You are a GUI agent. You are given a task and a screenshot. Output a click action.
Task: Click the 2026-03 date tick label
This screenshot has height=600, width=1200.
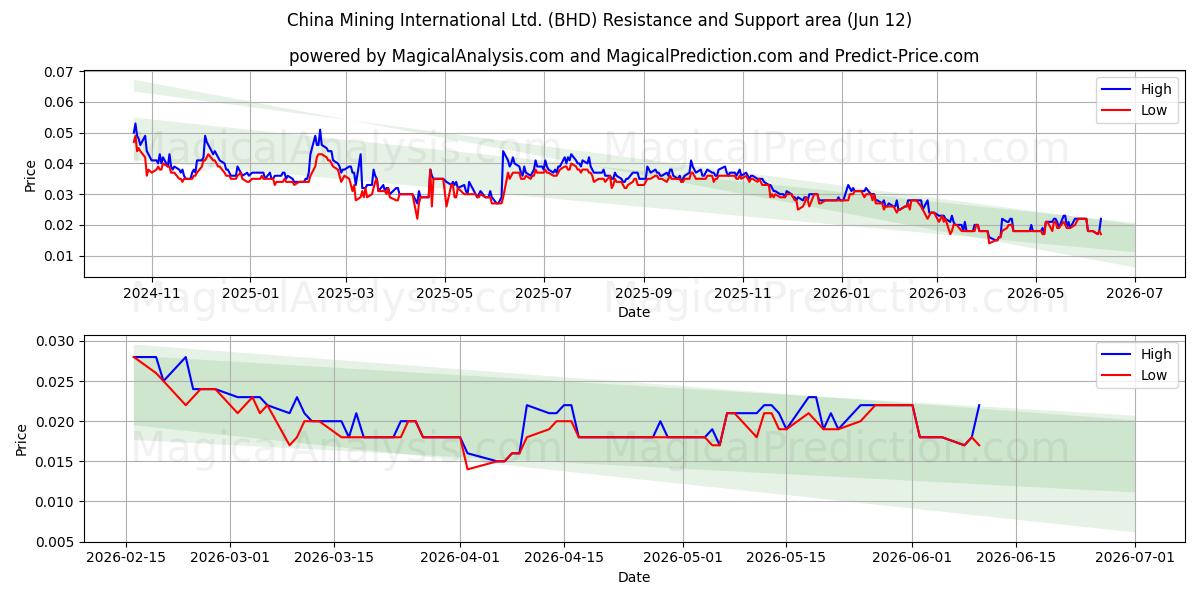click(x=937, y=294)
